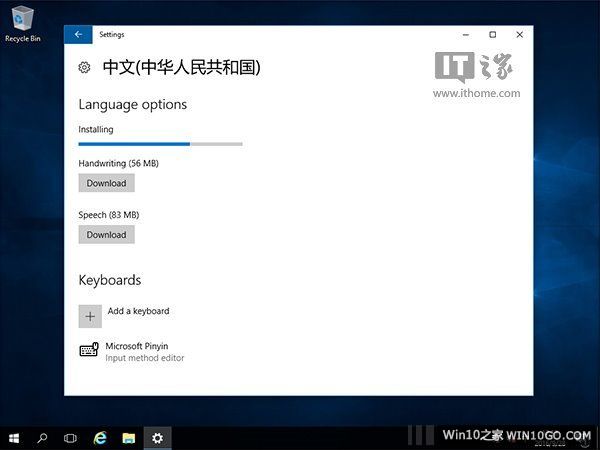This screenshot has width=600, height=450.
Task: Click the plus icon to add a keyboard
Action: pos(90,316)
